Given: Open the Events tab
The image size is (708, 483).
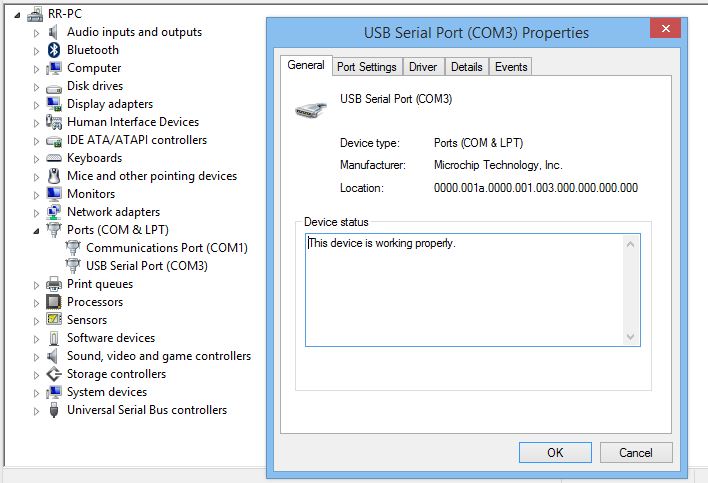Looking at the screenshot, I should coord(511,67).
